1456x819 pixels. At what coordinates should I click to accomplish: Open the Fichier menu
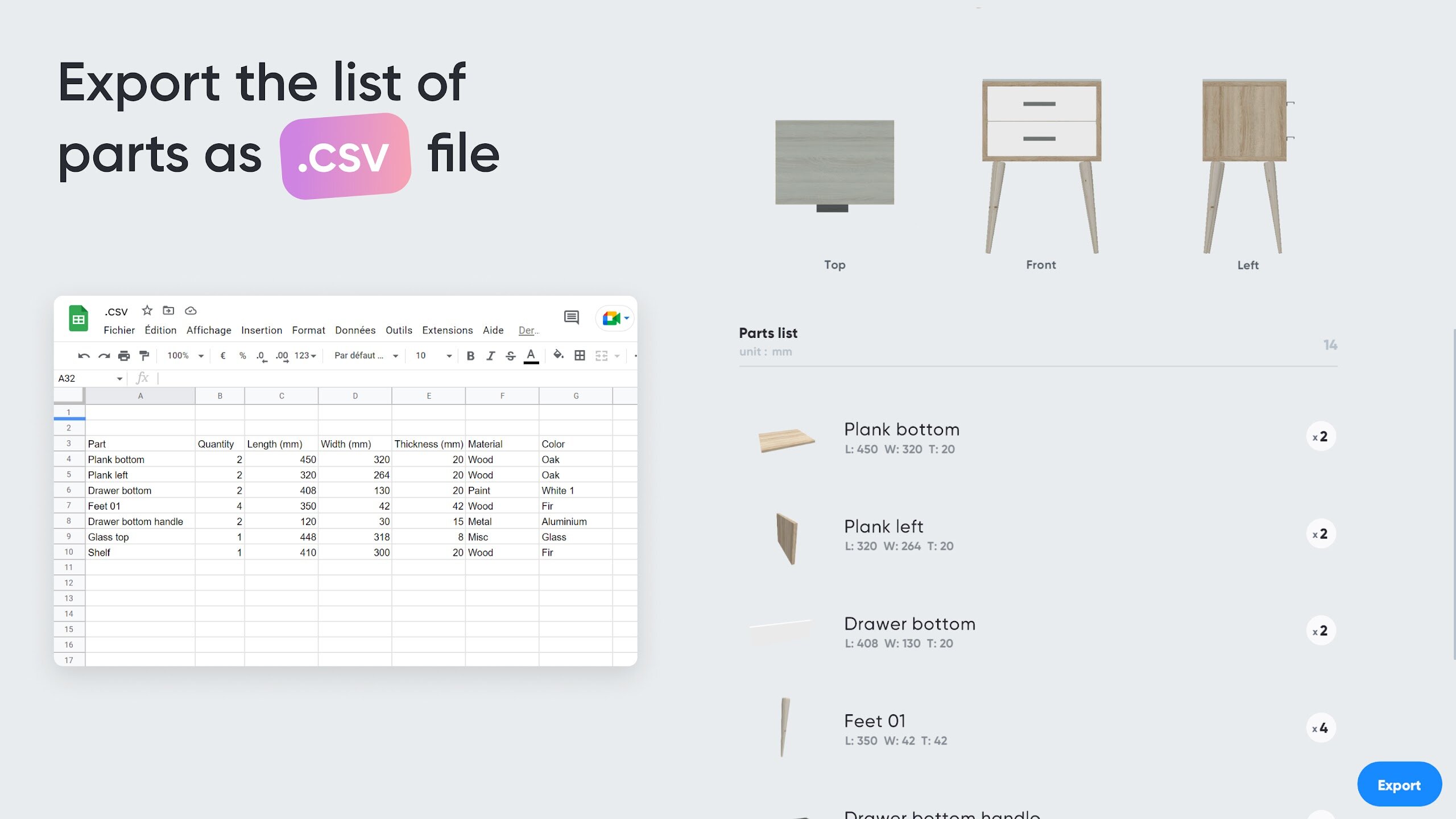119,330
